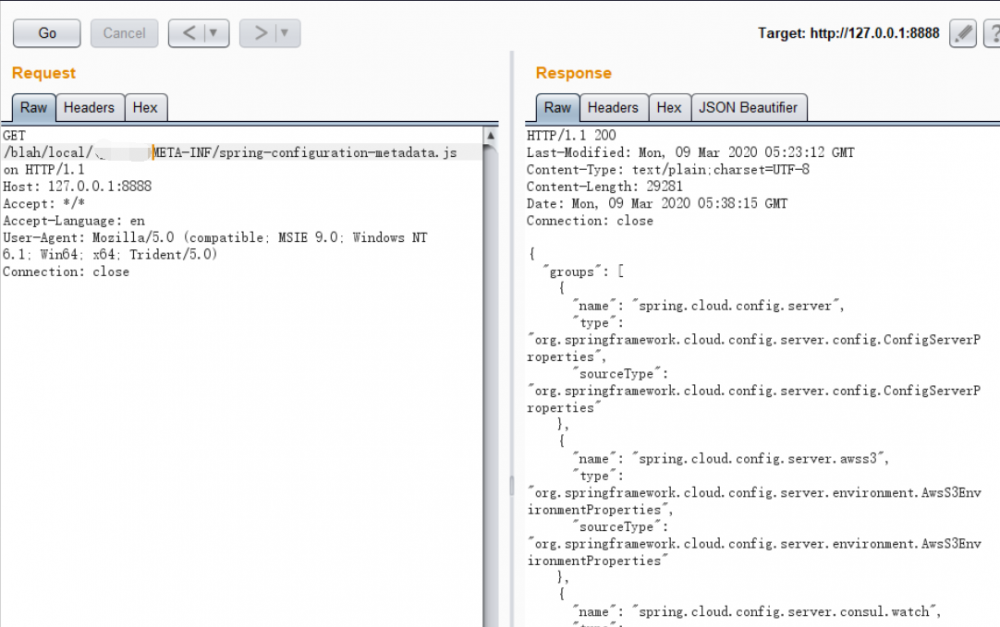The image size is (1000, 627).
Task: Switch to the Hex tab in the Request panel
Action: point(147,107)
